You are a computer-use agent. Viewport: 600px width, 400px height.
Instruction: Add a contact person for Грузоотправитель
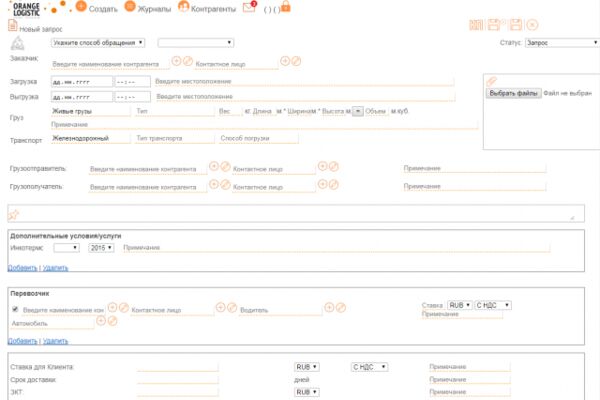pos(323,166)
